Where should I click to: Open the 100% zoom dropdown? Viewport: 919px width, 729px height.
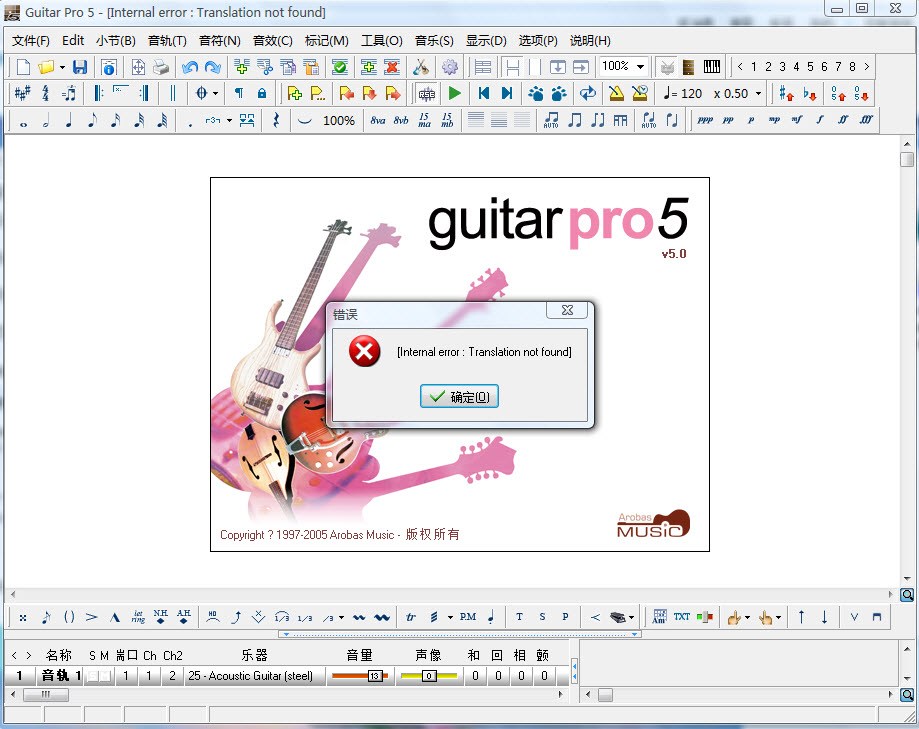(x=641, y=66)
